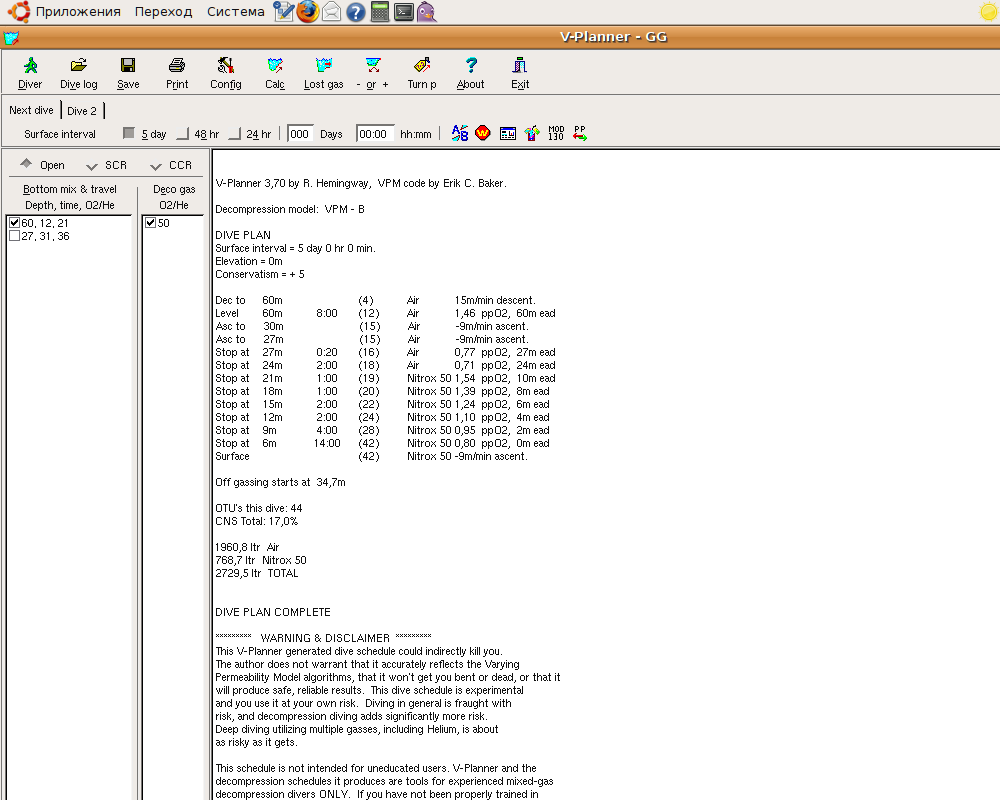The height and width of the screenshot is (800, 1000).
Task: Toggle the 5 day surface interval
Action: pyautogui.click(x=145, y=134)
